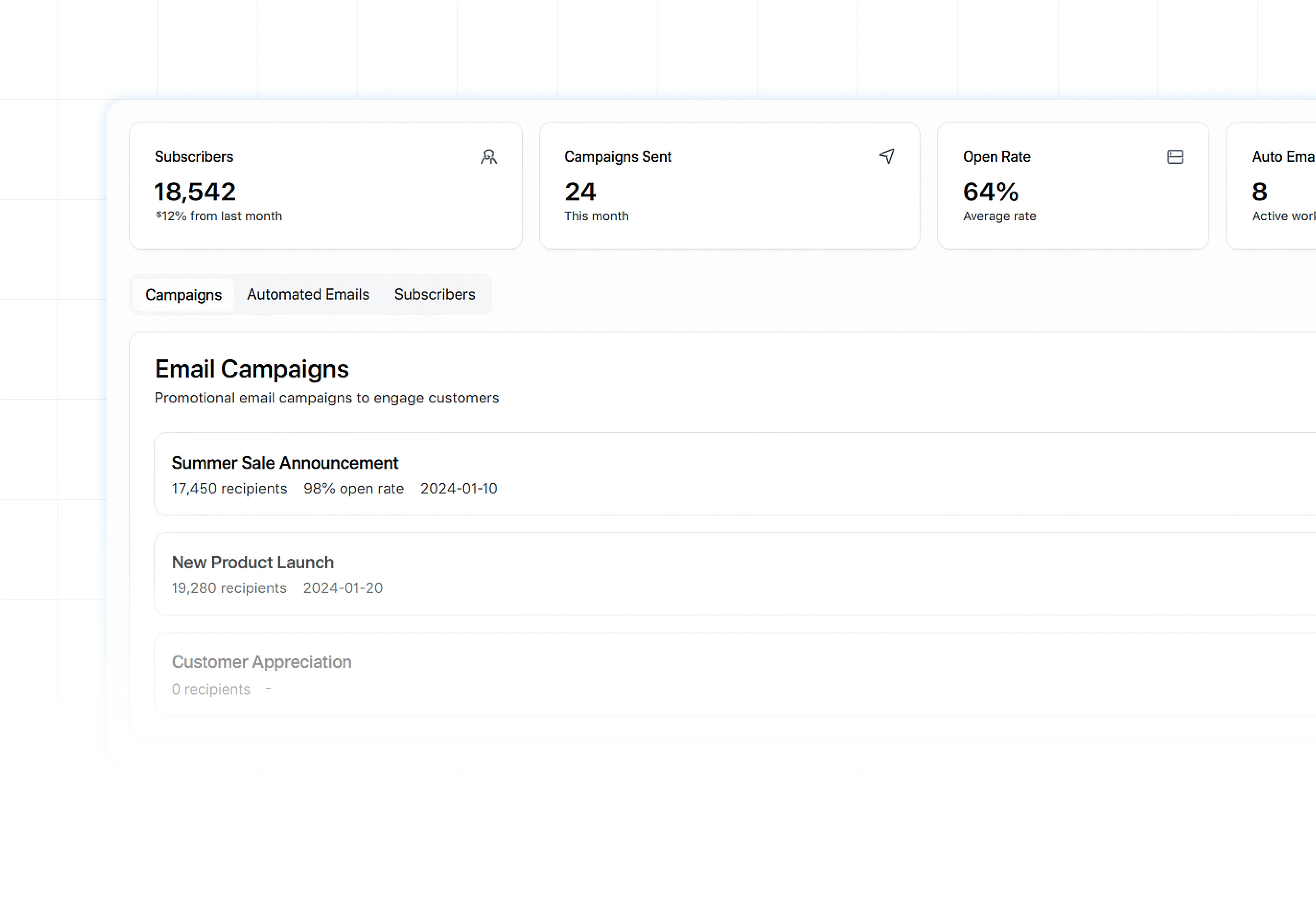This screenshot has height=899, width=1316.
Task: Click the 2024-01-10 campaign date
Action: [458, 488]
